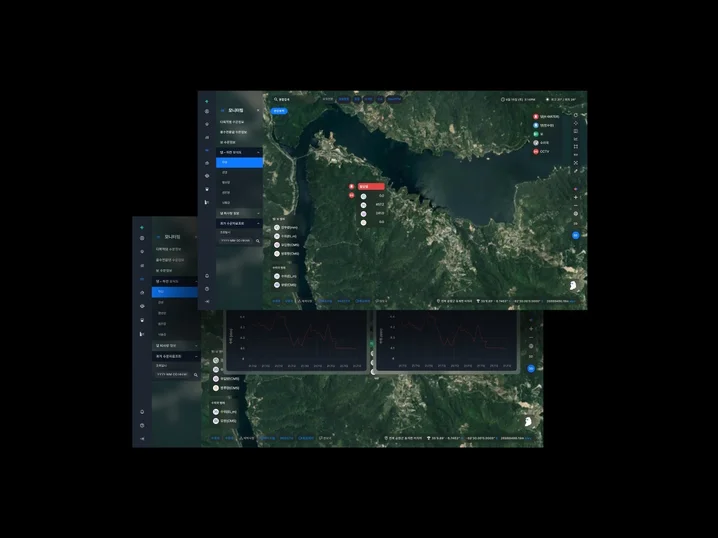Viewport: 718px width, 538px height.
Task: Click the blue pill button below the map search
Action: [280, 111]
